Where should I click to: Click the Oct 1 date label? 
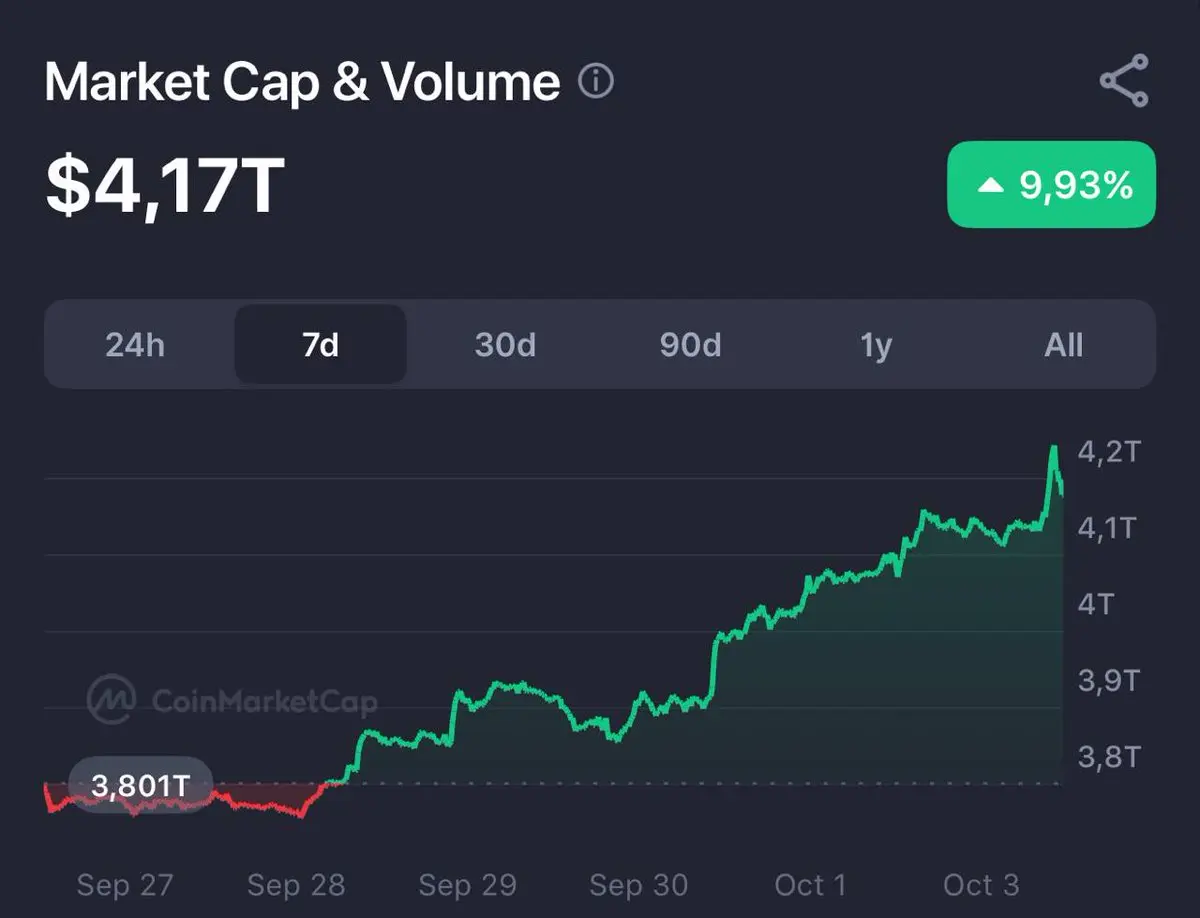tap(810, 885)
